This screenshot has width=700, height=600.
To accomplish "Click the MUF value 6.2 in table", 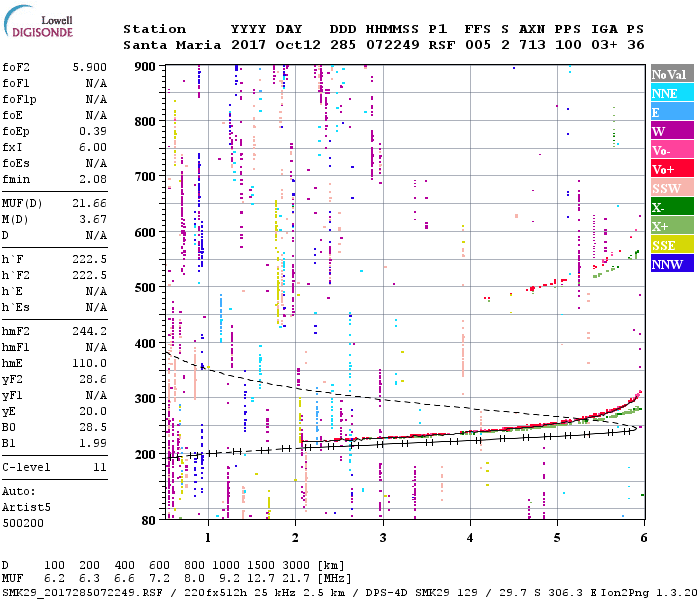I will [x=54, y=579].
